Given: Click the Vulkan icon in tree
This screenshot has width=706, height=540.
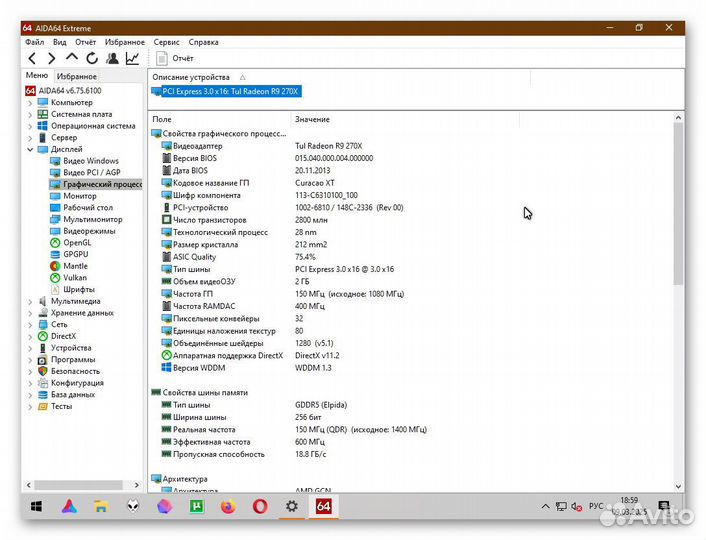Looking at the screenshot, I should point(55,278).
